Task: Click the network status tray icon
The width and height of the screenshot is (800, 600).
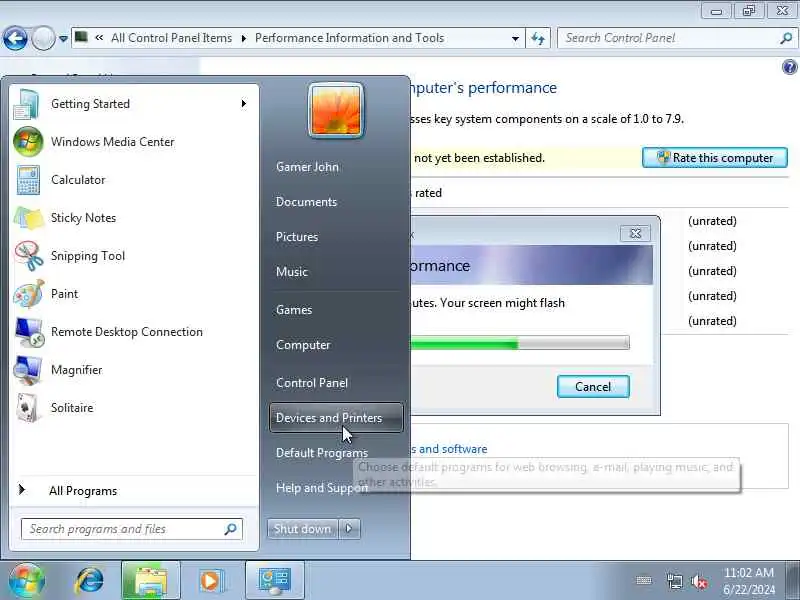Action: tap(674, 581)
